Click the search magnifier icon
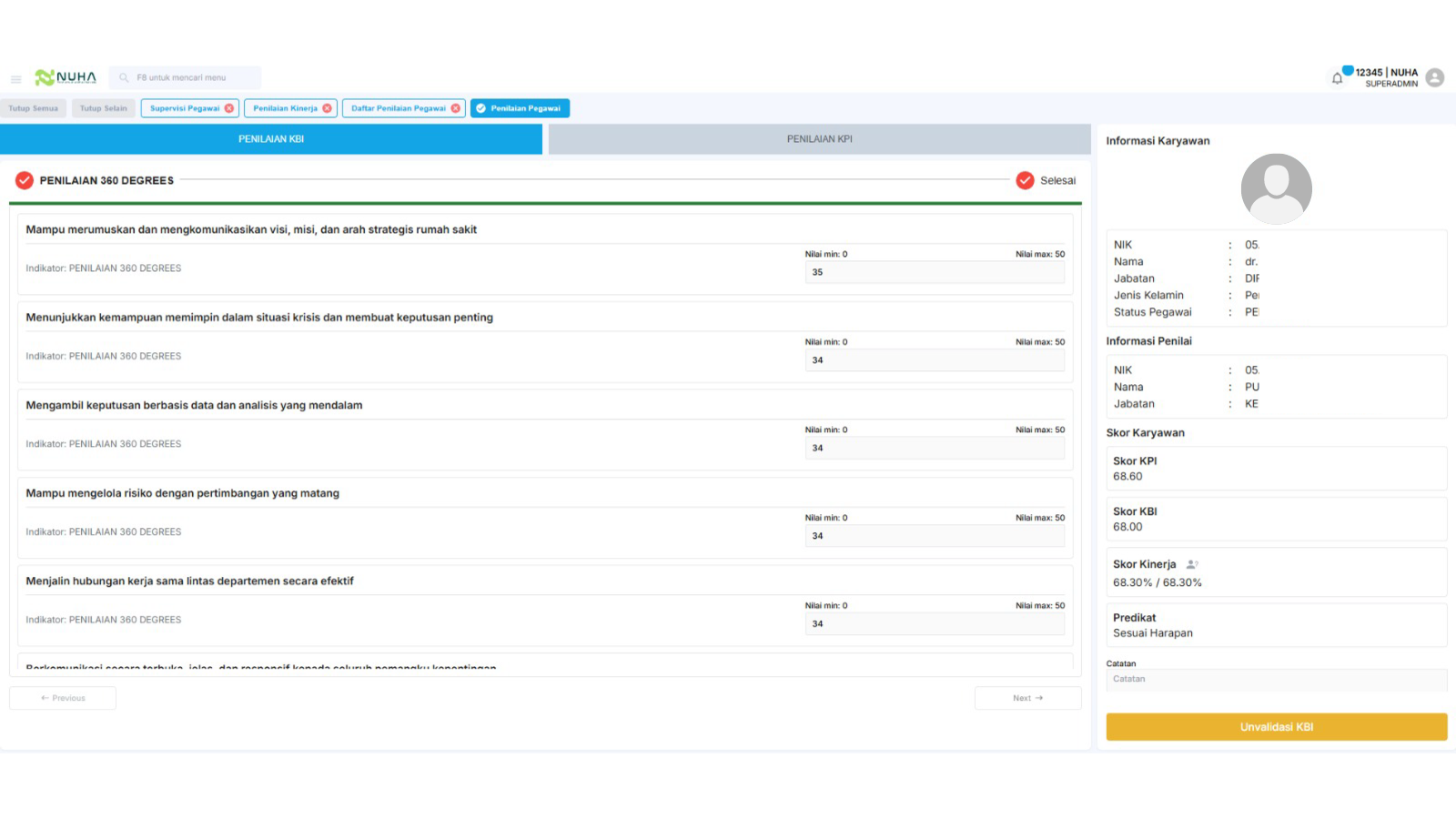1456x819 pixels. click(x=124, y=77)
